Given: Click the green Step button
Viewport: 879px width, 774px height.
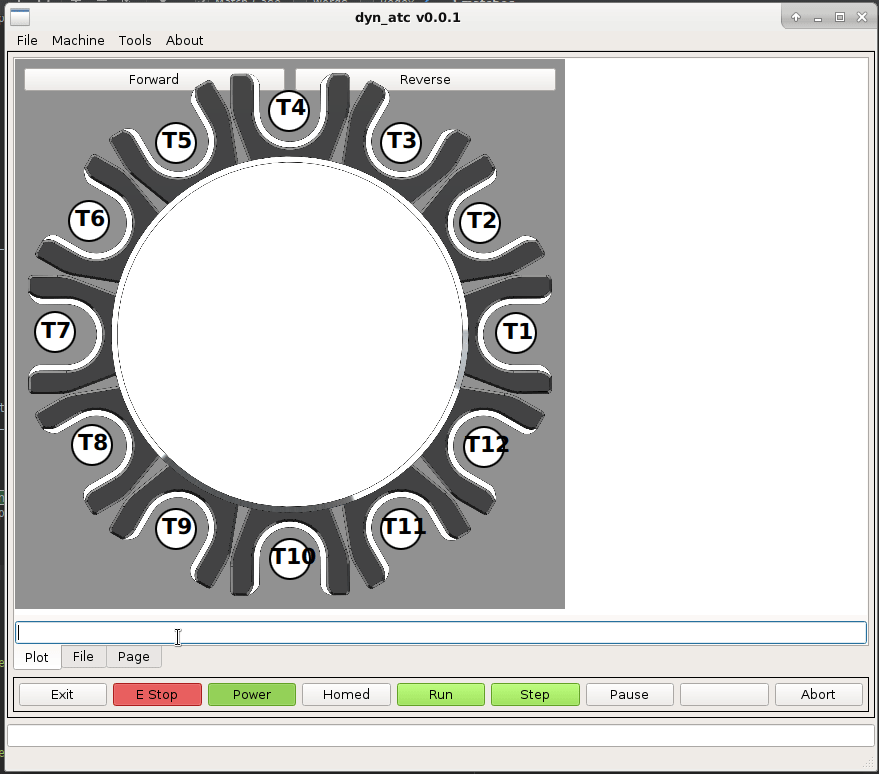Looking at the screenshot, I should pyautogui.click(x=535, y=694).
